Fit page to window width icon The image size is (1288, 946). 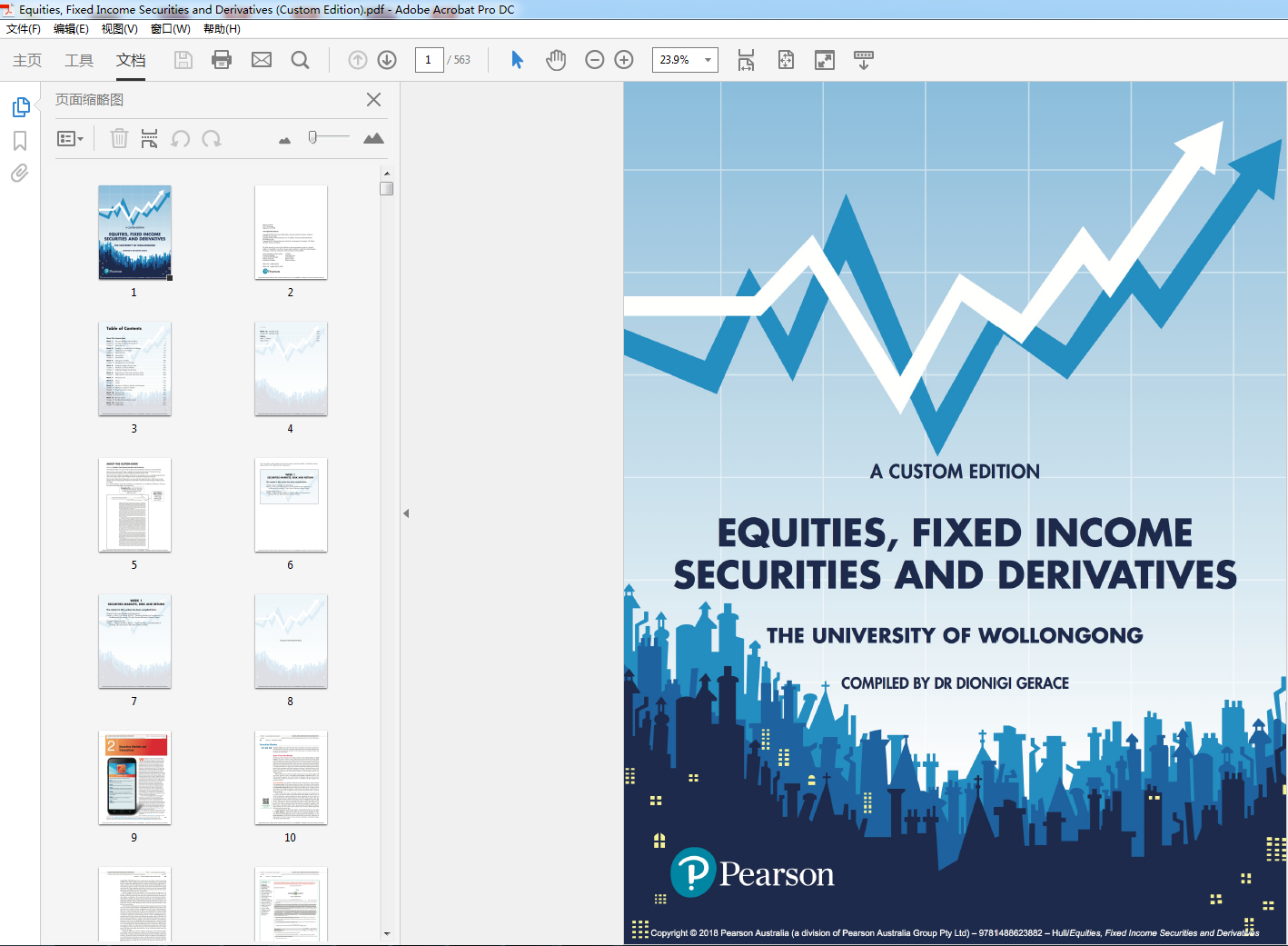pyautogui.click(x=746, y=60)
